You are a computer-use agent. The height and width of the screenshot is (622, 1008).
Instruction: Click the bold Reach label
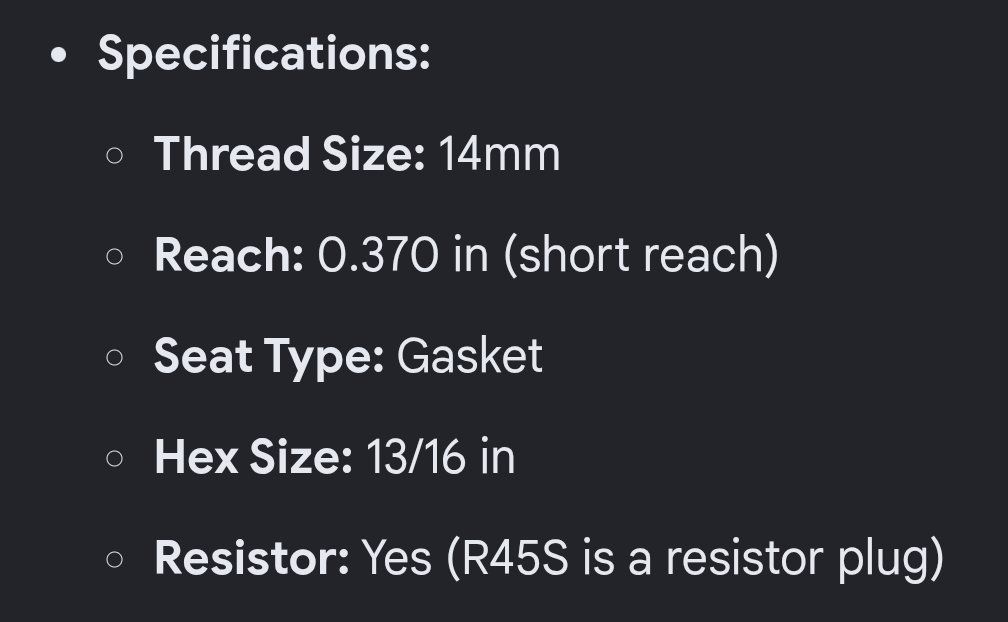tap(229, 255)
